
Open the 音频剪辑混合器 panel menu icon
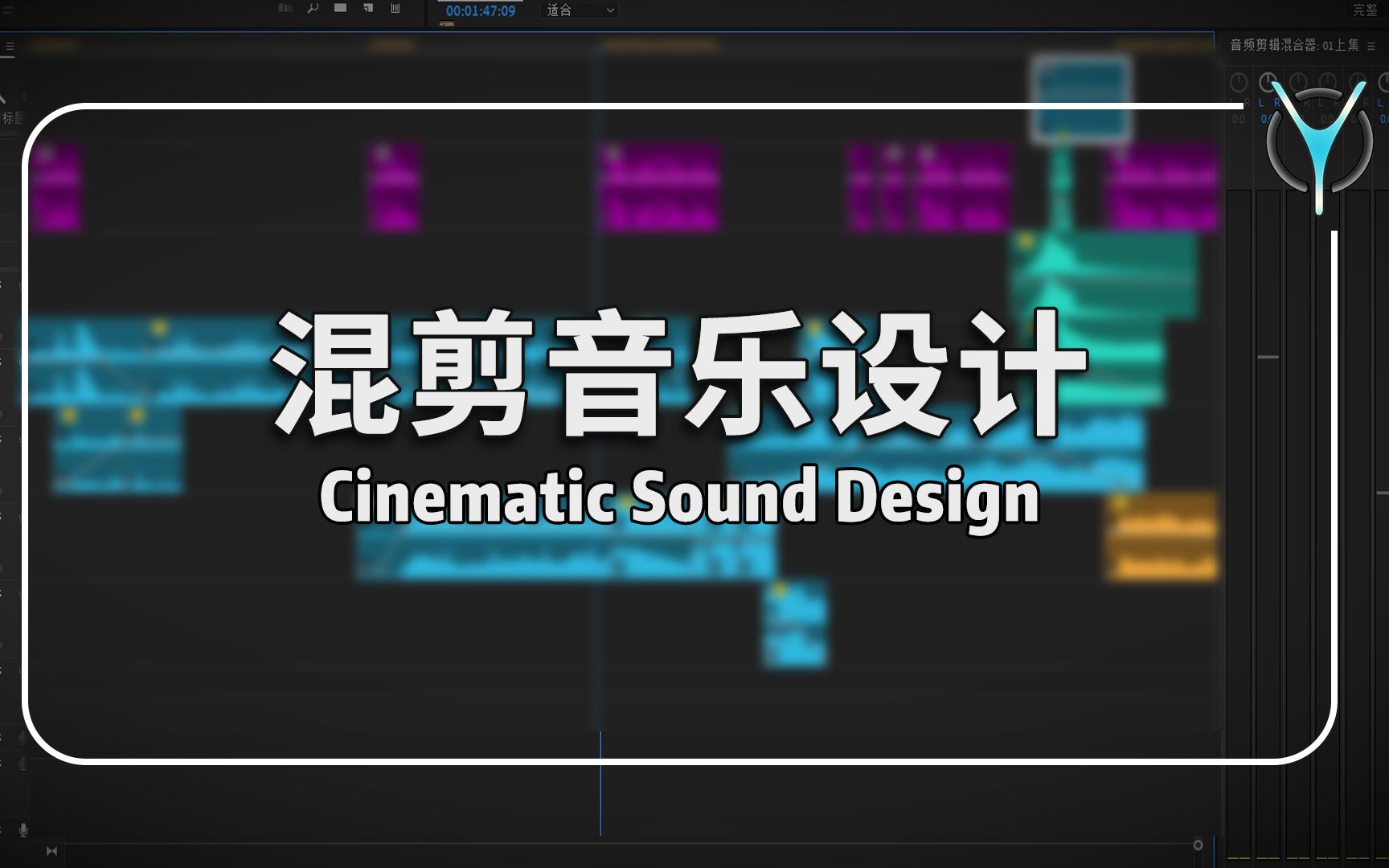[1371, 46]
